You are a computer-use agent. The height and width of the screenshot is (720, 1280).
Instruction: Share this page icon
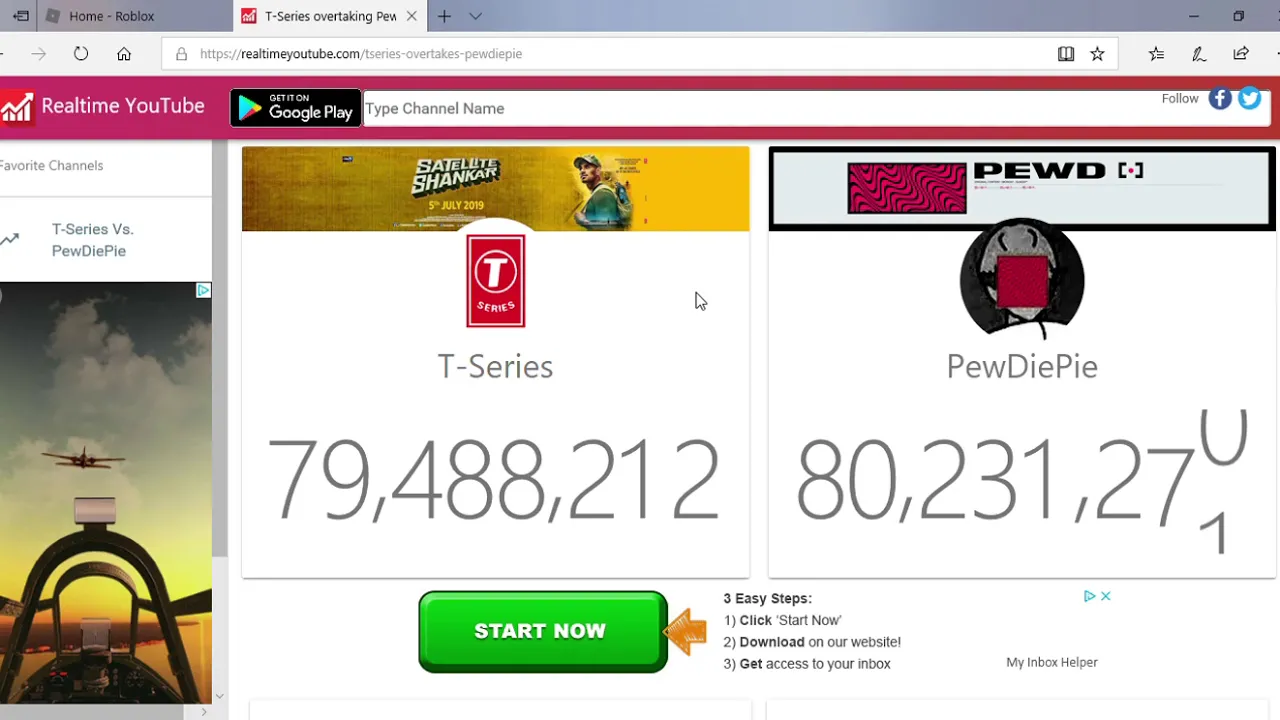point(1241,54)
